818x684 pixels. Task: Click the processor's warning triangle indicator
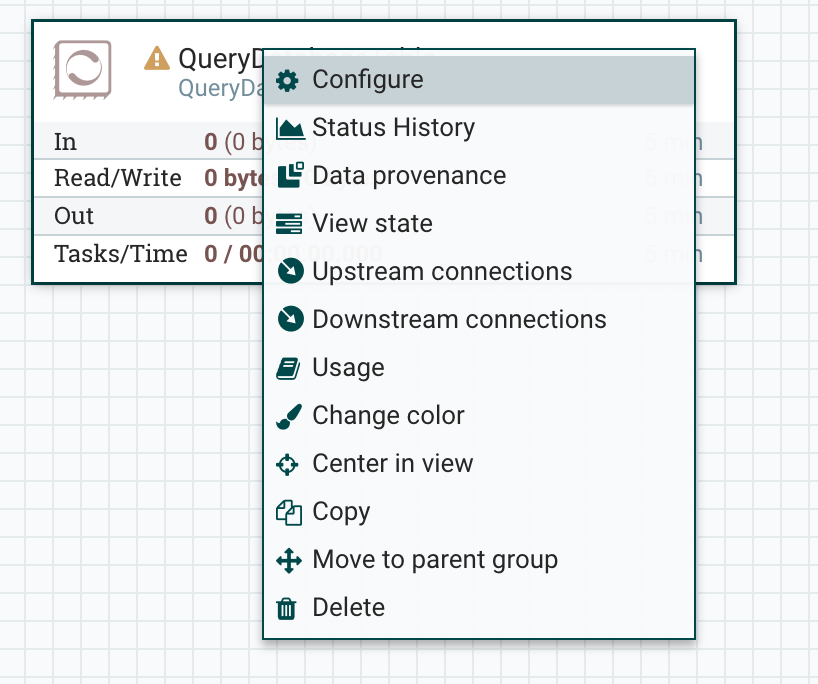(155, 59)
